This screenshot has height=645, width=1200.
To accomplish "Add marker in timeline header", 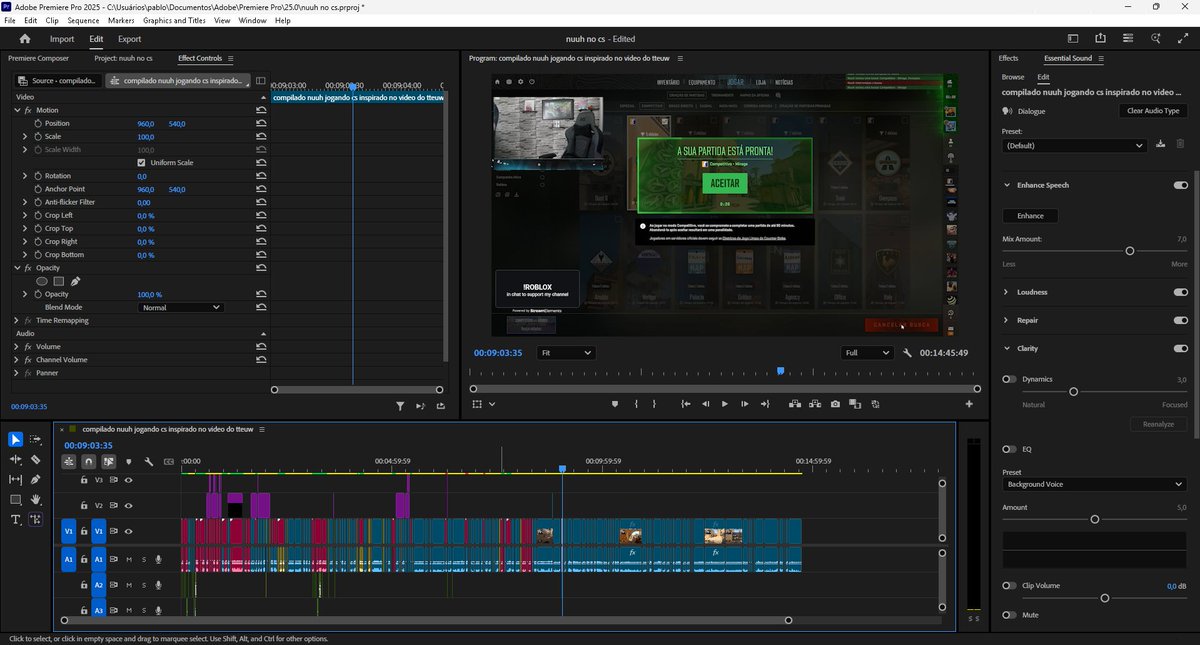I will 128,462.
